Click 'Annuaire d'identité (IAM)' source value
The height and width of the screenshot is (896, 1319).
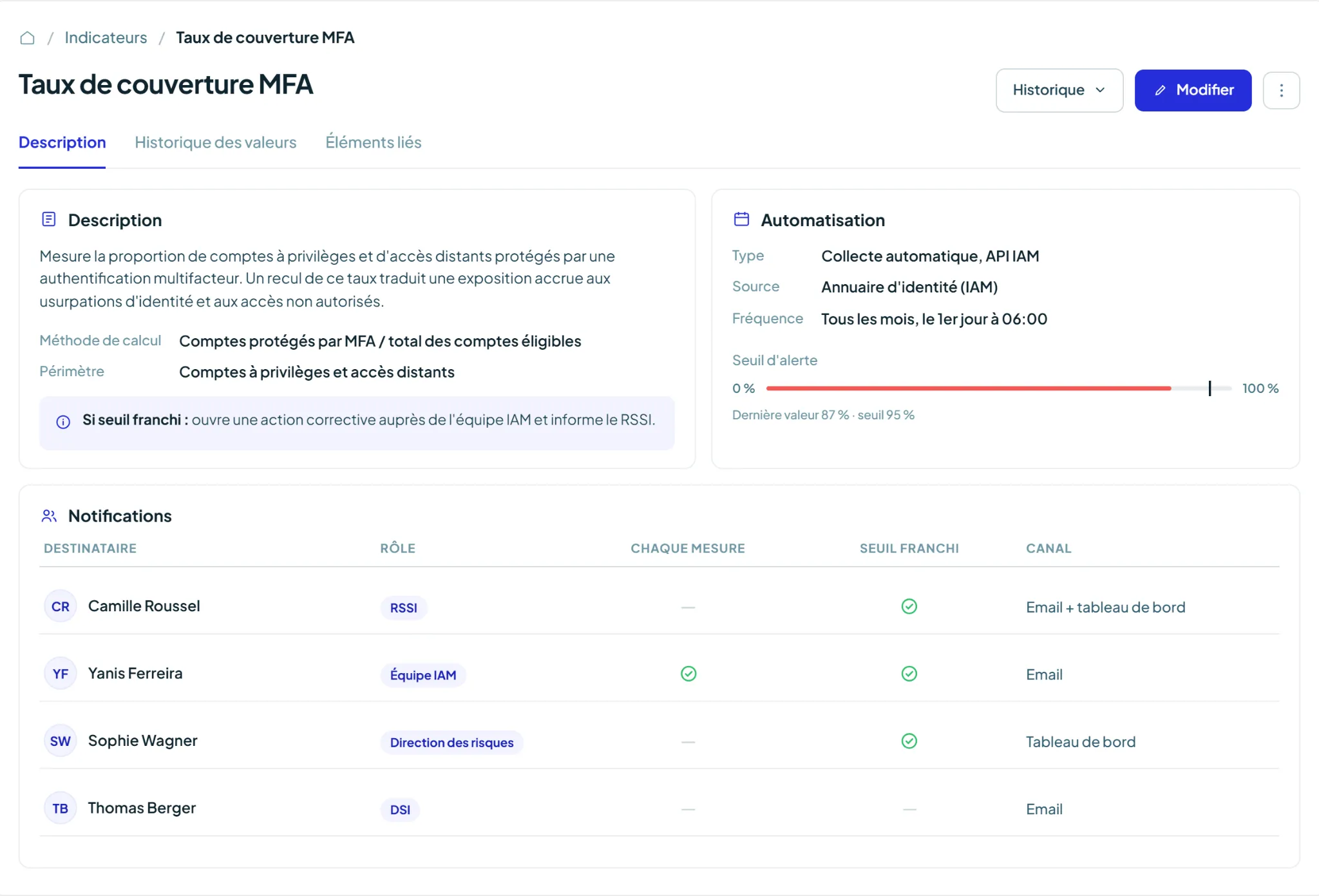click(x=909, y=287)
